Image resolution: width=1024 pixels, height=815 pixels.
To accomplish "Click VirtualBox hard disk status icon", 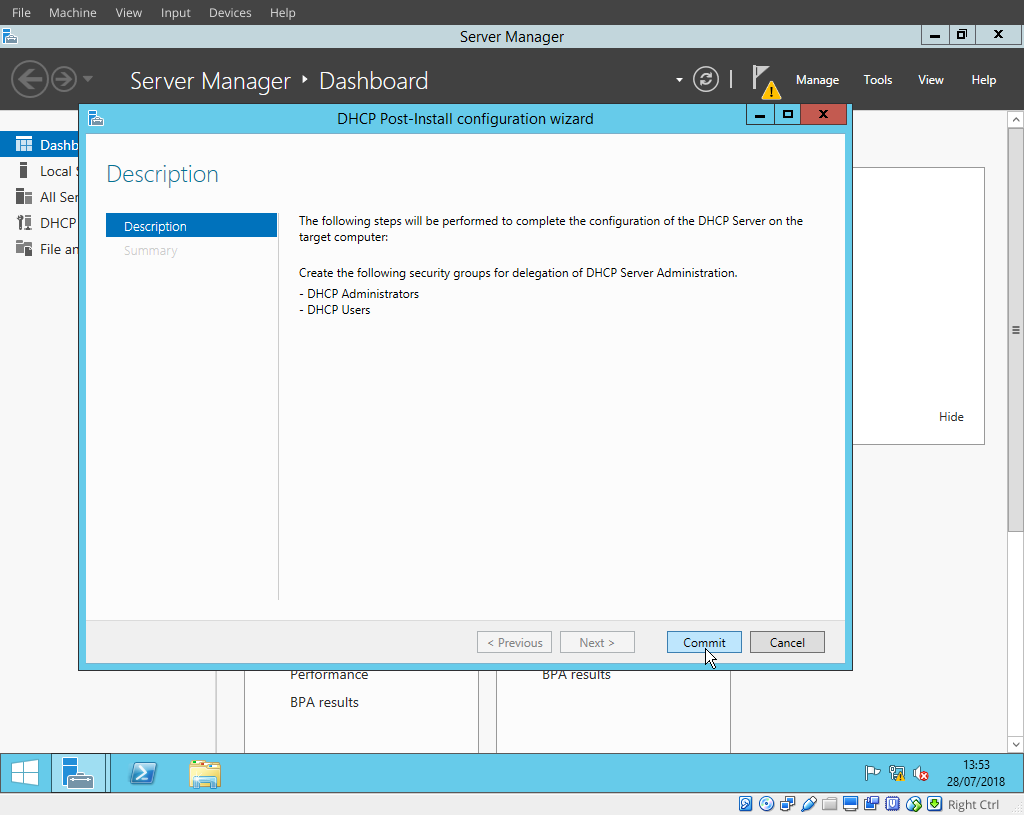I will 745,804.
